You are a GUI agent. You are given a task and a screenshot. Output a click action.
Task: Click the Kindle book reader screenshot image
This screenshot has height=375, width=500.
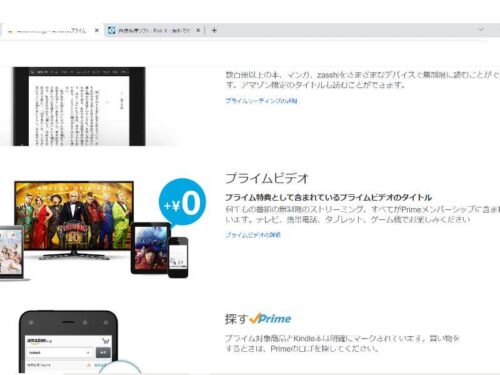(x=79, y=106)
